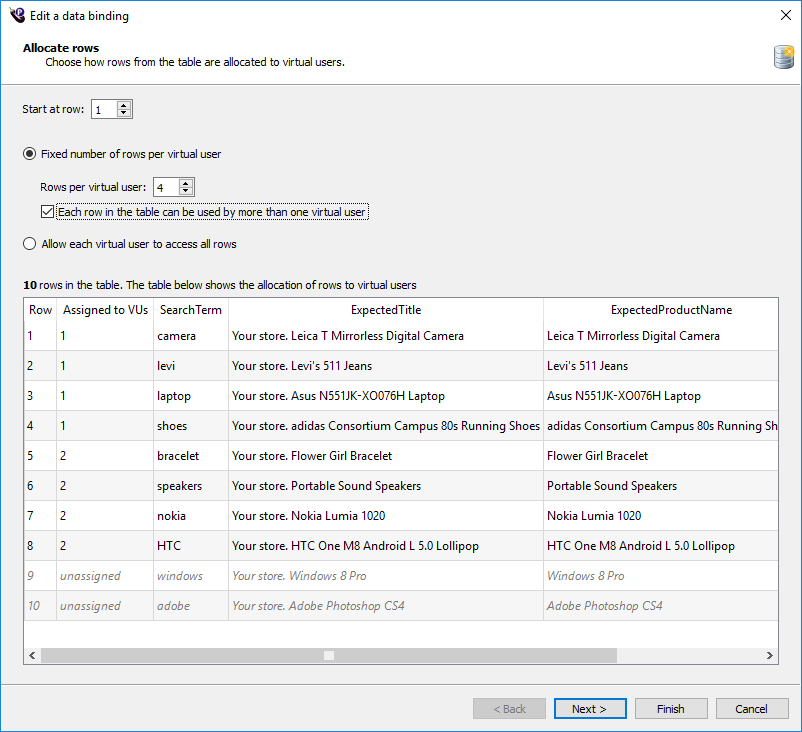Decrease the Start at row value
The width and height of the screenshot is (802, 732).
124,113
